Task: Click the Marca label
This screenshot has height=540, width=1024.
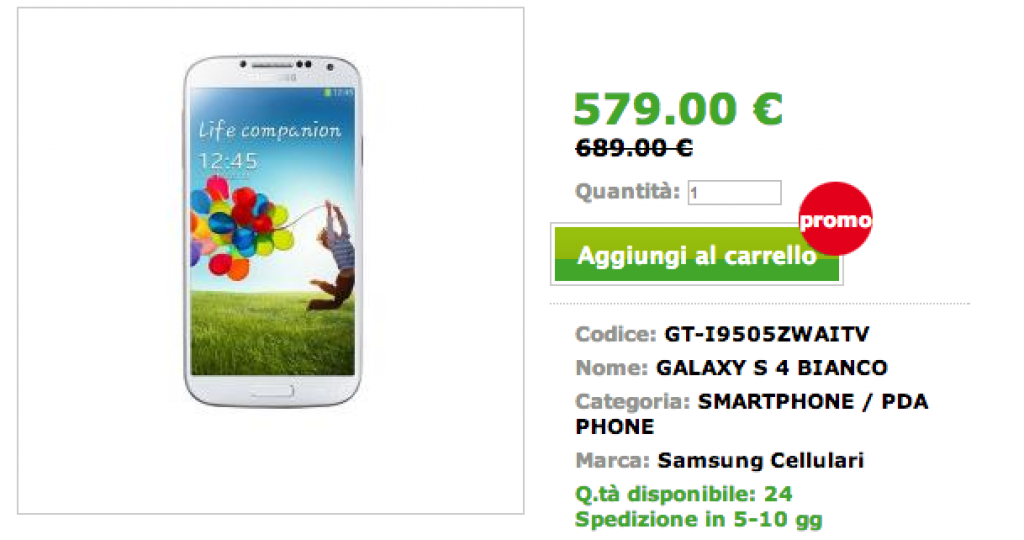Action: [612, 460]
